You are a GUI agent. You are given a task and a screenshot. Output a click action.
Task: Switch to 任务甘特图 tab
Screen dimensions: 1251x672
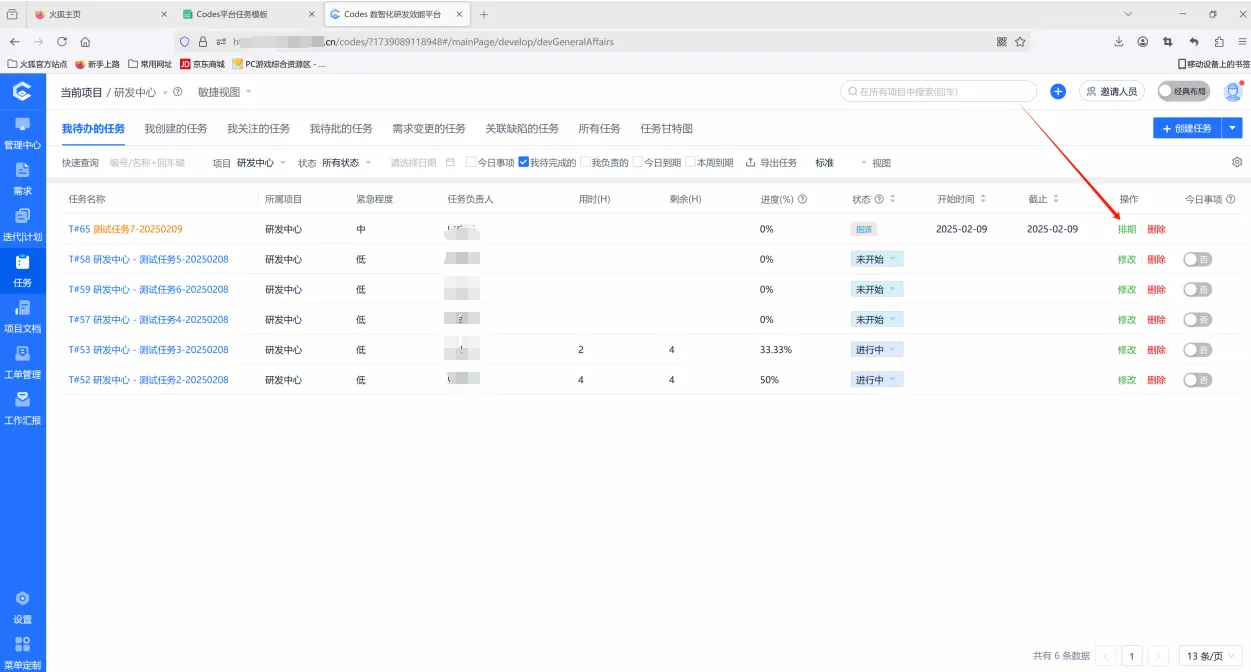tap(666, 128)
